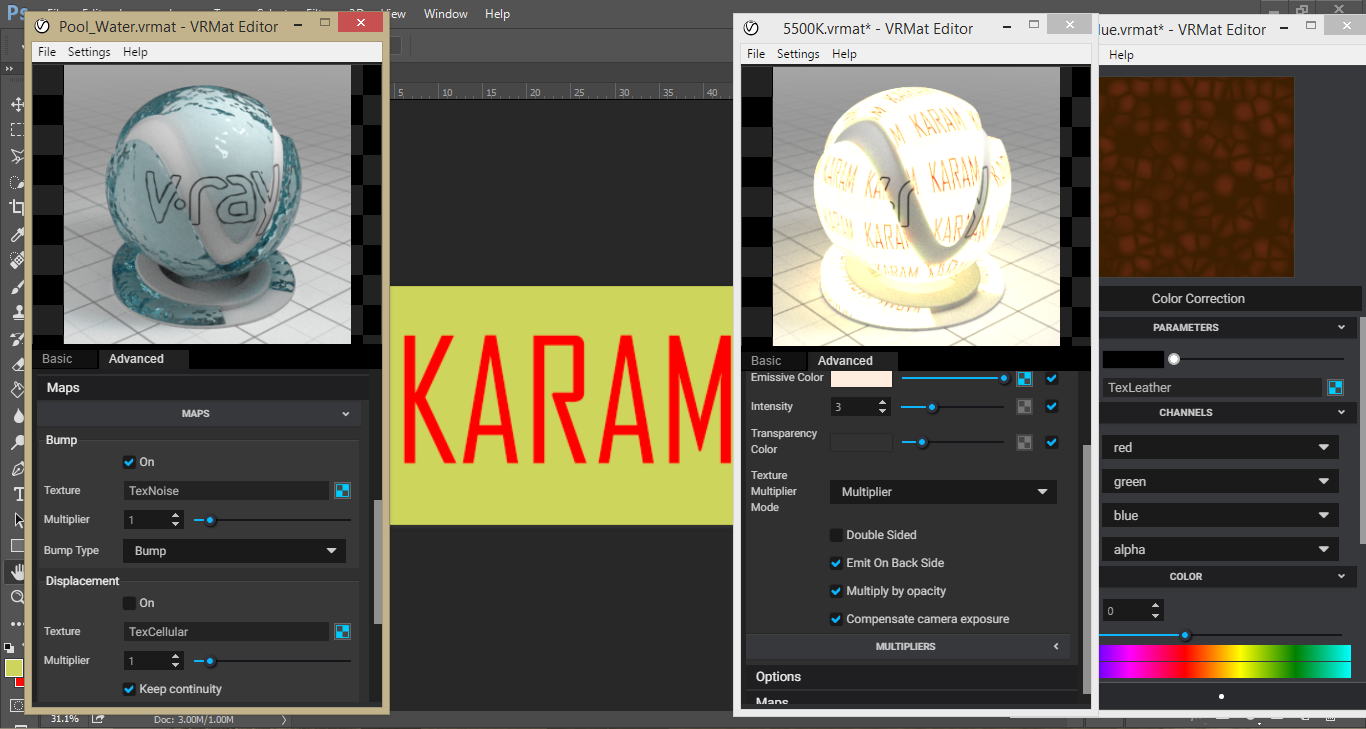The width and height of the screenshot is (1366, 729).
Task: Select the Move tool in Photoshop toolbar
Action: point(17,104)
